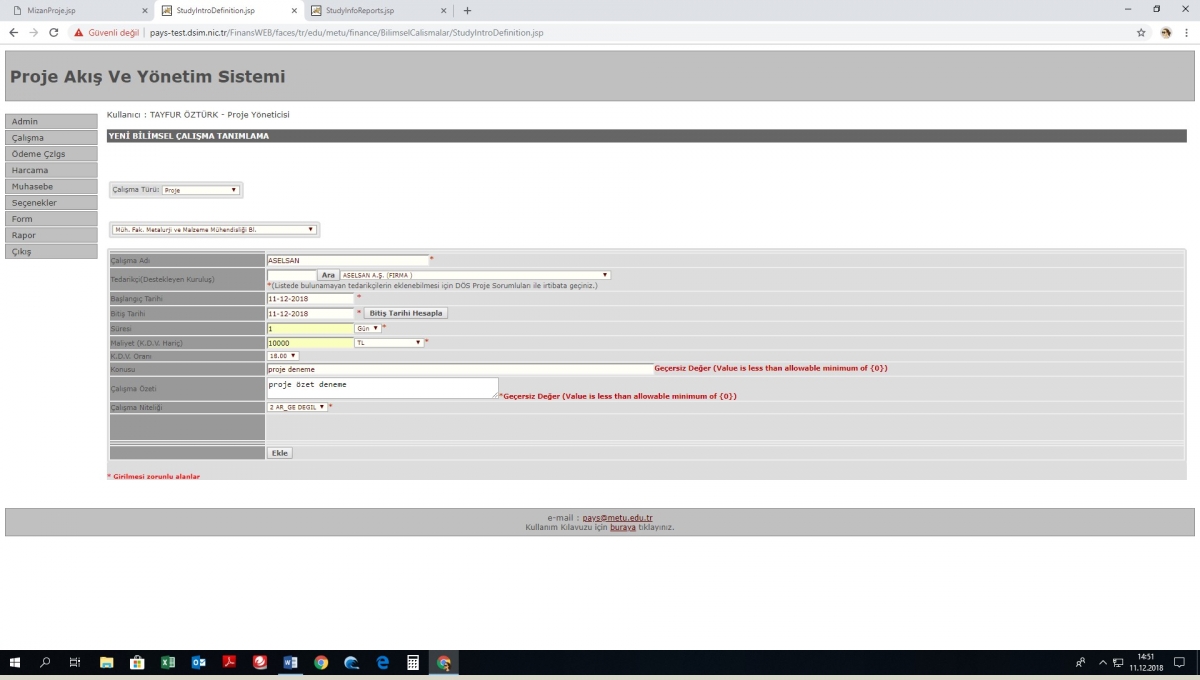Open Excel from the taskbar

(x=168, y=663)
